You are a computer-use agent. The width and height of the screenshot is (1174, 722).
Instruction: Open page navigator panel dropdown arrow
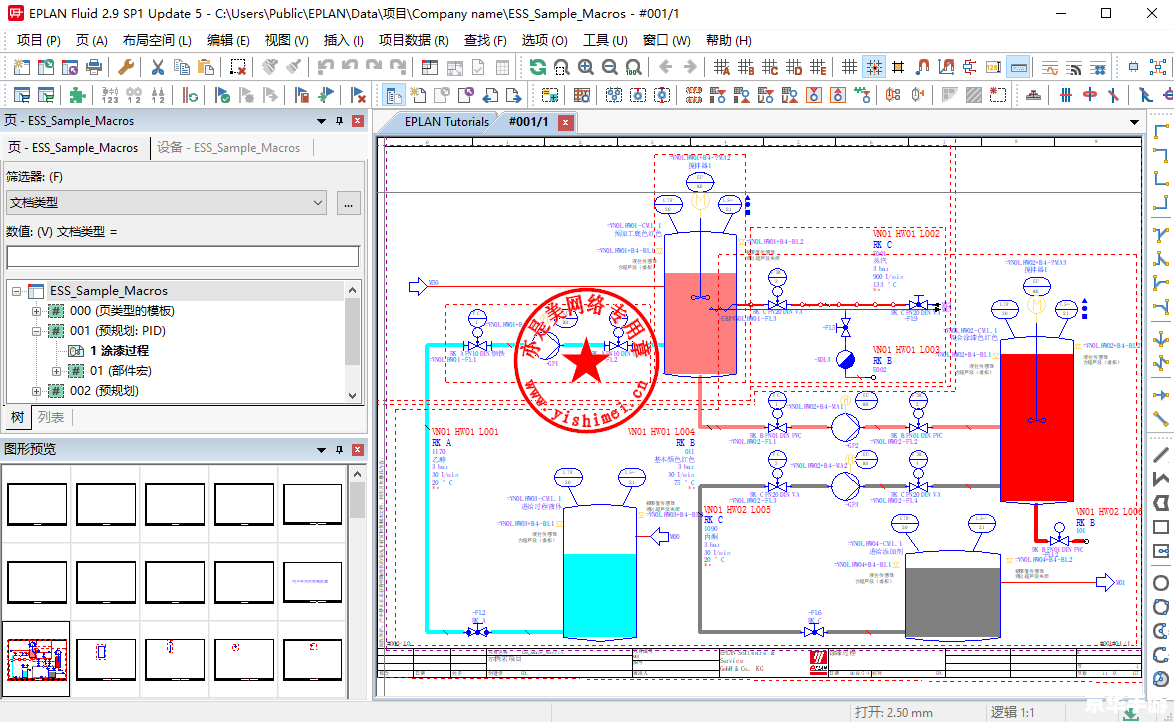(x=321, y=121)
